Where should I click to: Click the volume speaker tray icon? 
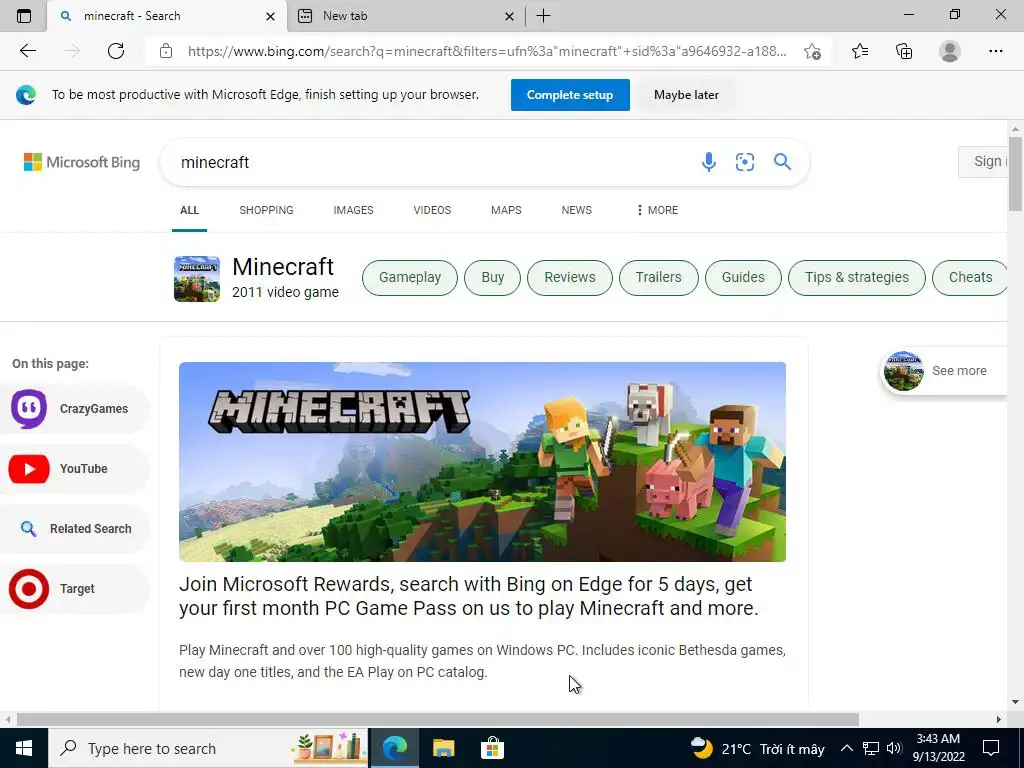coord(894,748)
